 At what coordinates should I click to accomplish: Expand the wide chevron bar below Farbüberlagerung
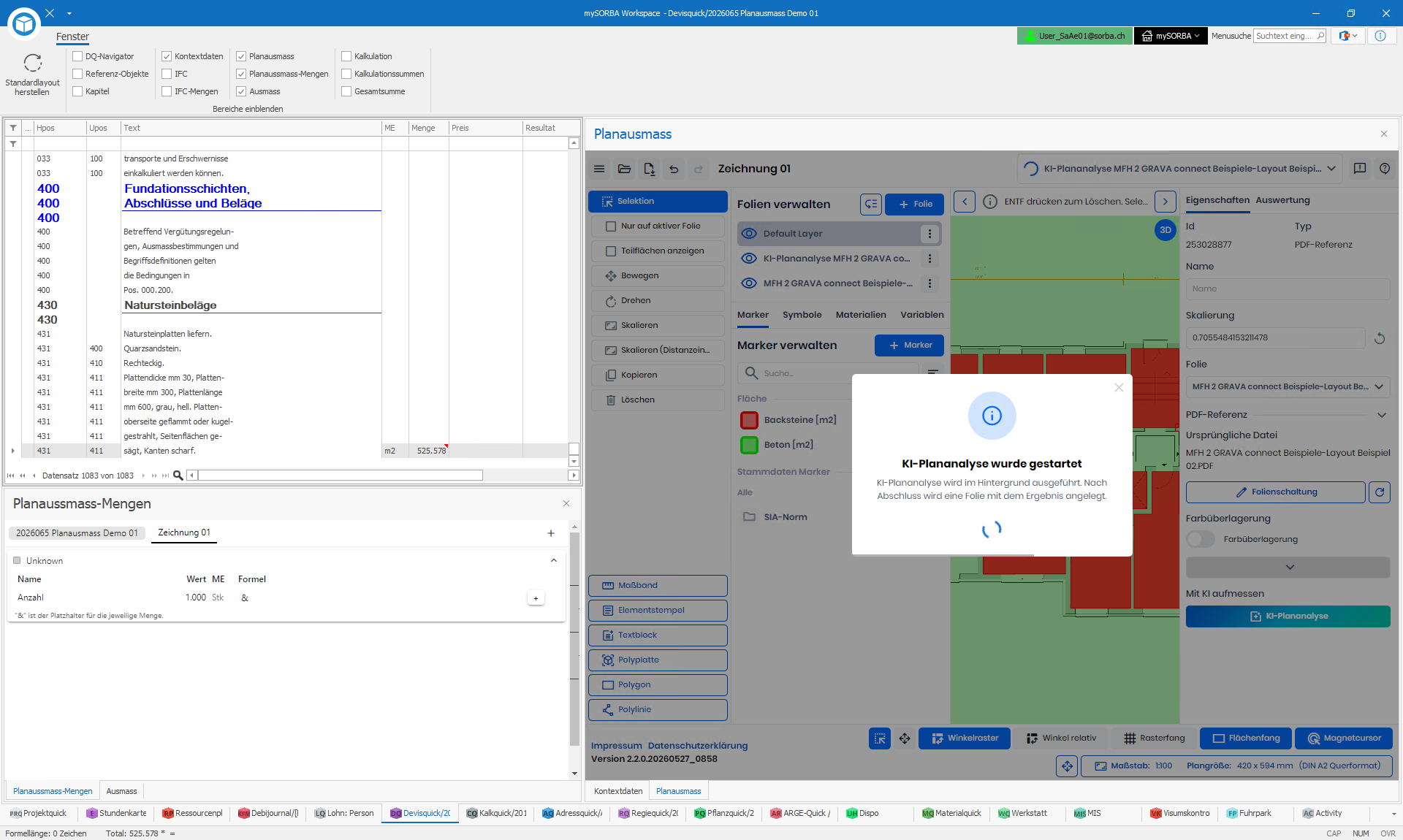1288,568
